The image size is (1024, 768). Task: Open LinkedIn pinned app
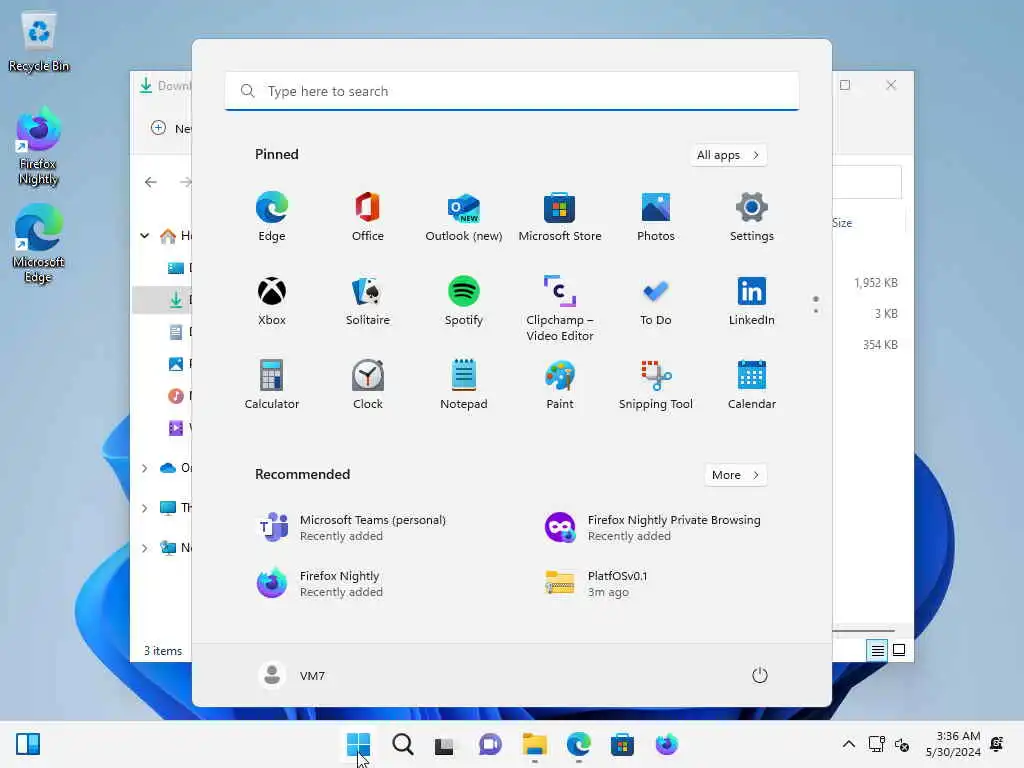click(752, 301)
